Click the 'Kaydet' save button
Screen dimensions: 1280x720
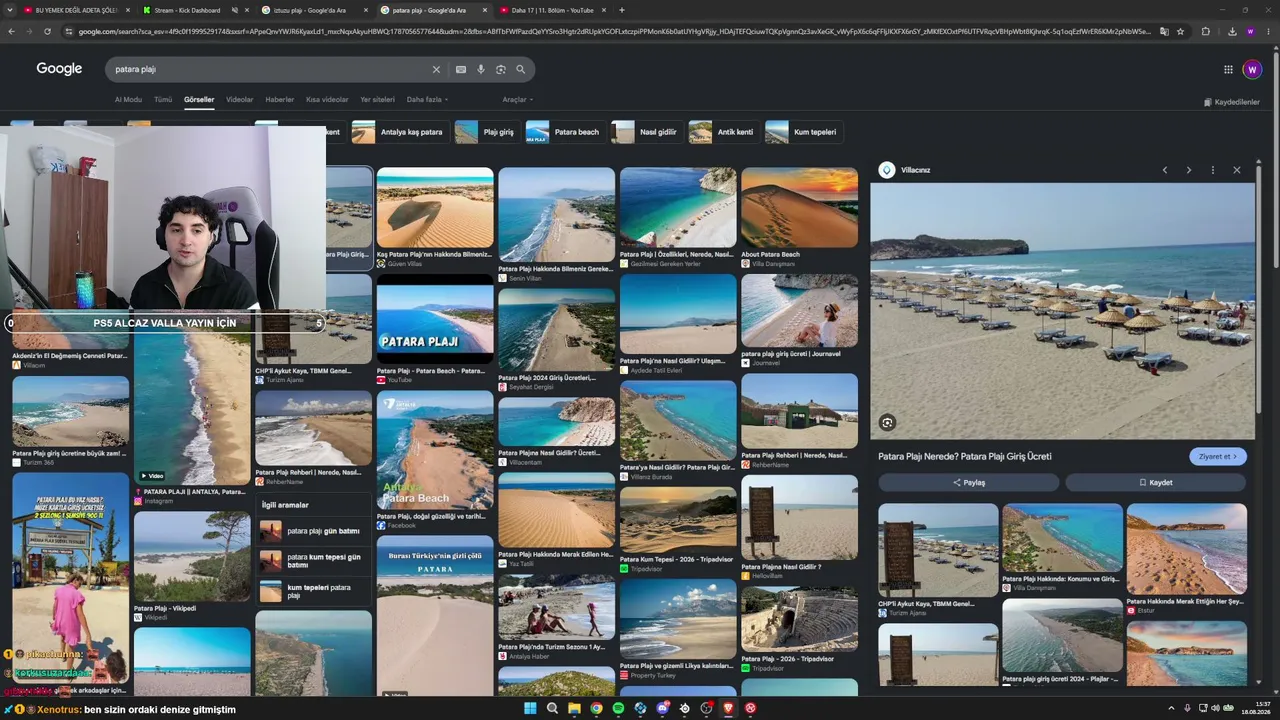1156,483
